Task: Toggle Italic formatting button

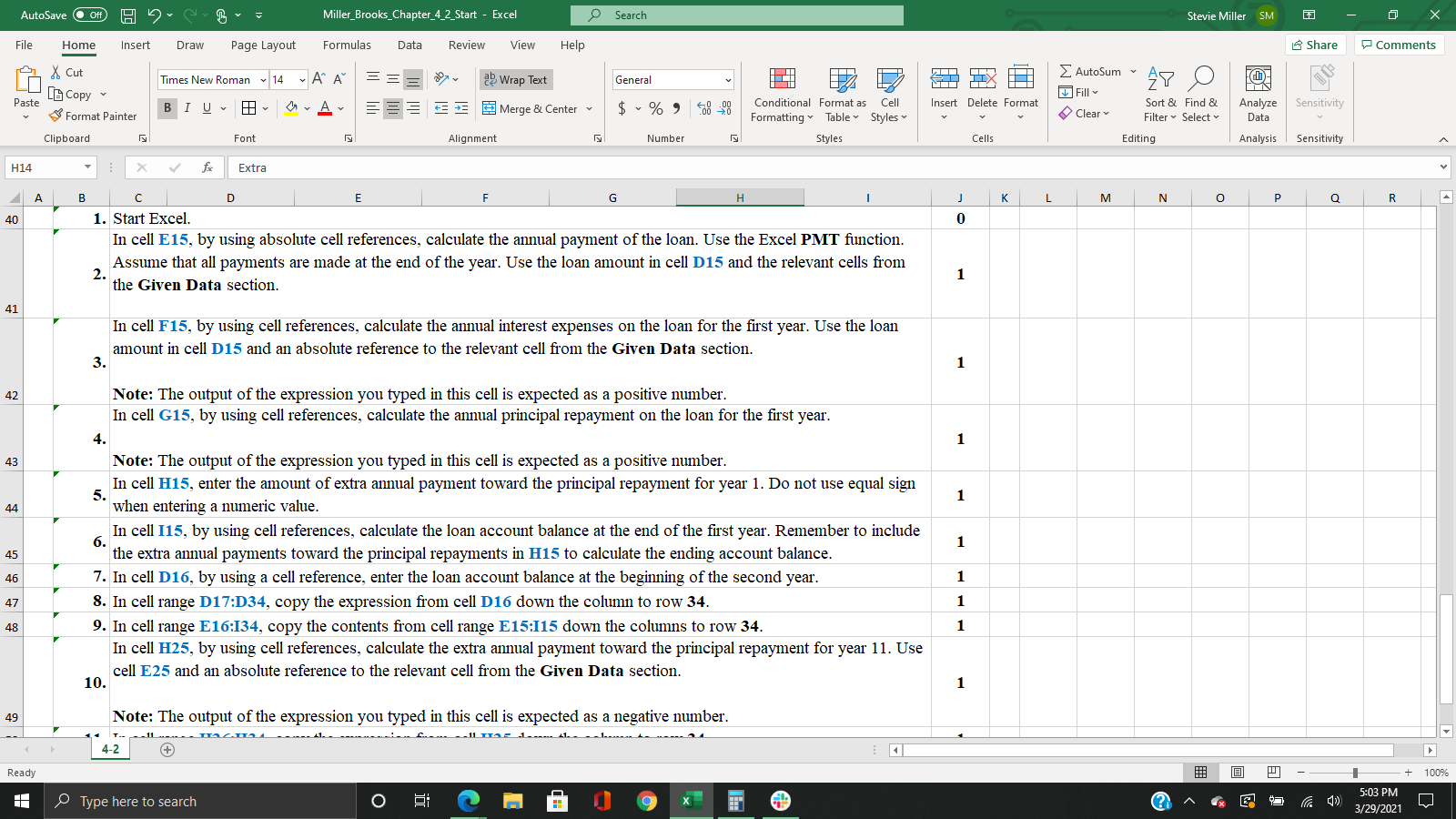Action: click(x=187, y=108)
